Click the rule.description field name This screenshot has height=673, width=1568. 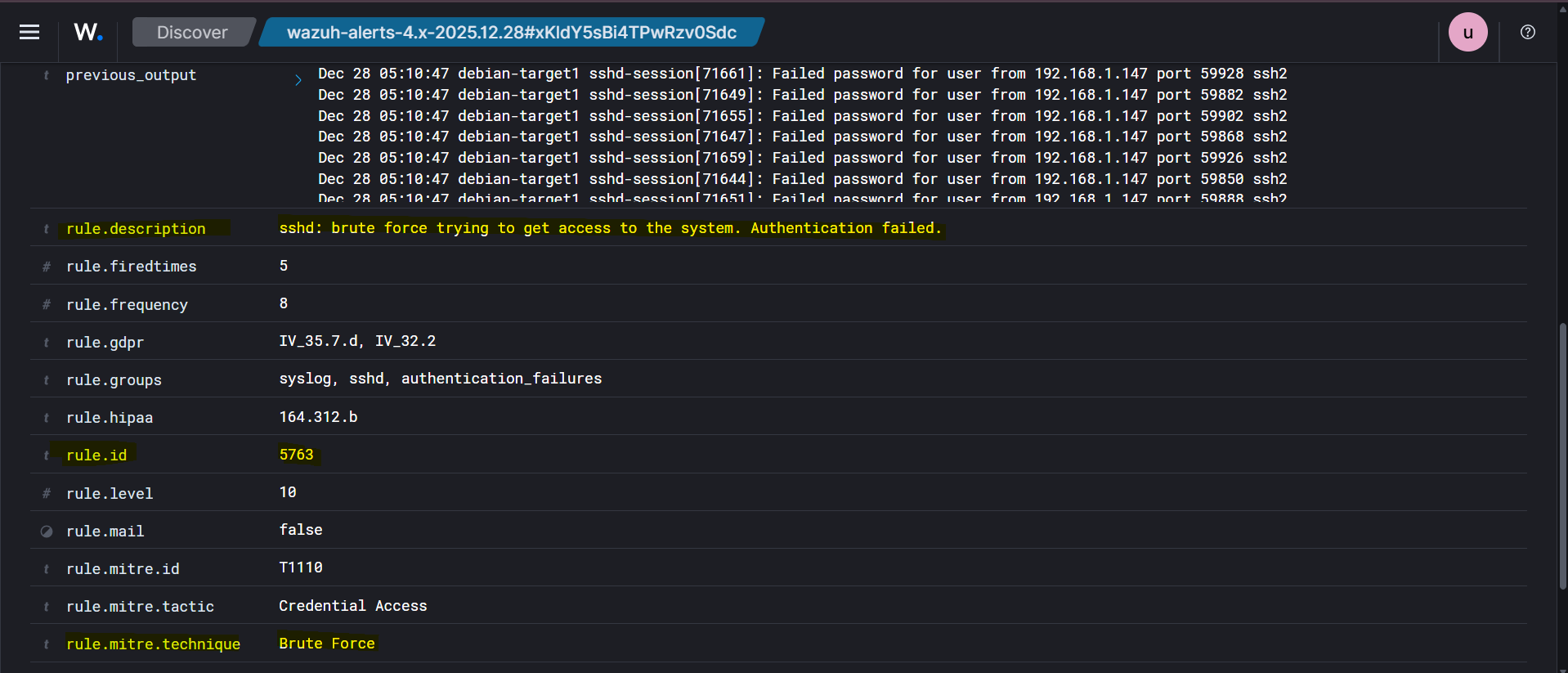point(136,229)
